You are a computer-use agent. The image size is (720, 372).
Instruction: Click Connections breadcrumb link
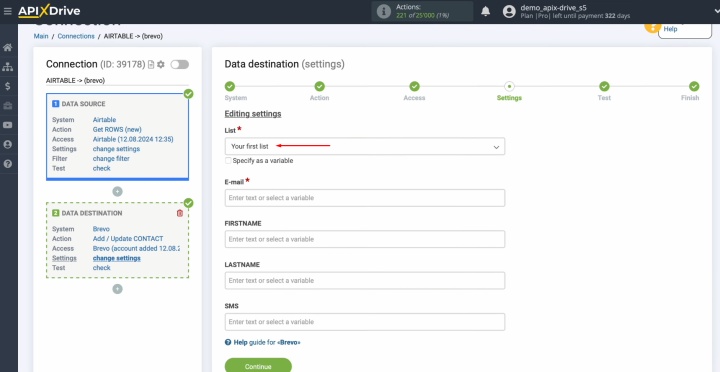(76, 36)
